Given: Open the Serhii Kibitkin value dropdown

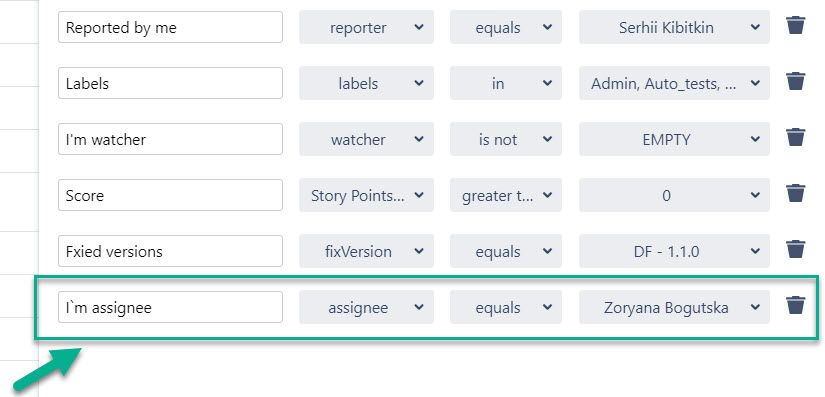Looking at the screenshot, I should (x=674, y=27).
